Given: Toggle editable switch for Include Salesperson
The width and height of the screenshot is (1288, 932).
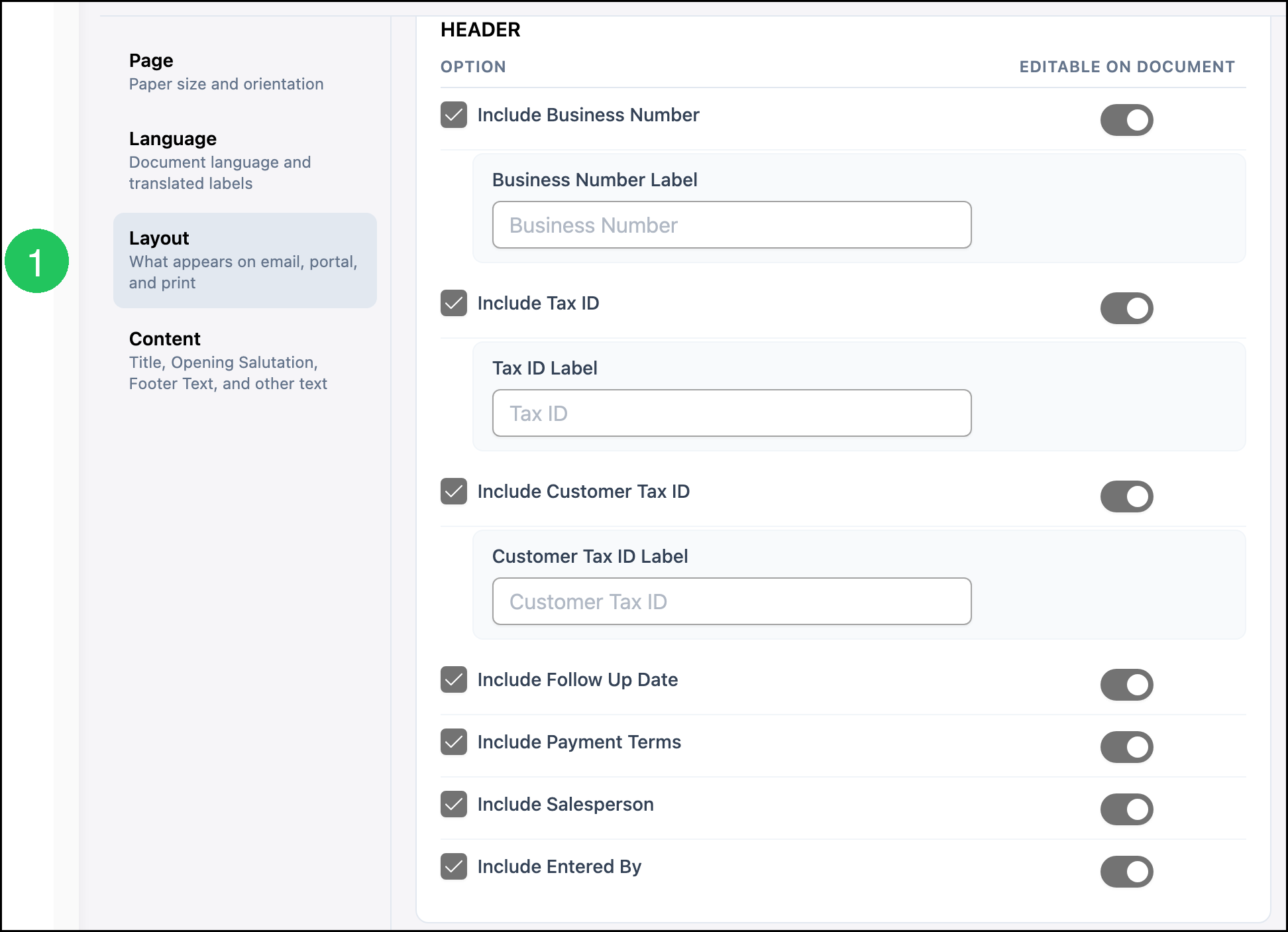Looking at the screenshot, I should pos(1126,809).
